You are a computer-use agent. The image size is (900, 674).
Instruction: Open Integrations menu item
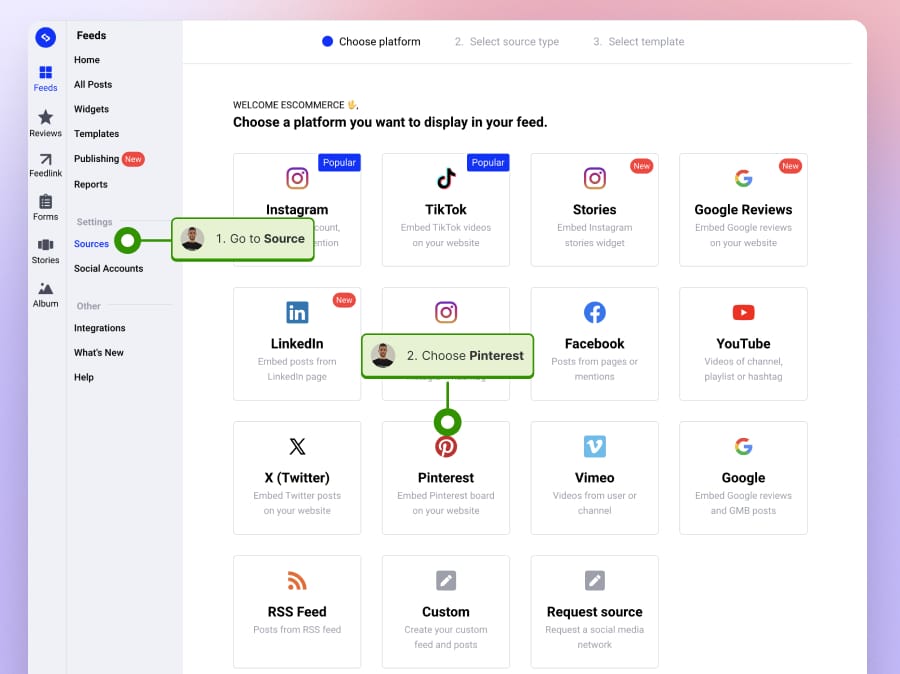(99, 328)
